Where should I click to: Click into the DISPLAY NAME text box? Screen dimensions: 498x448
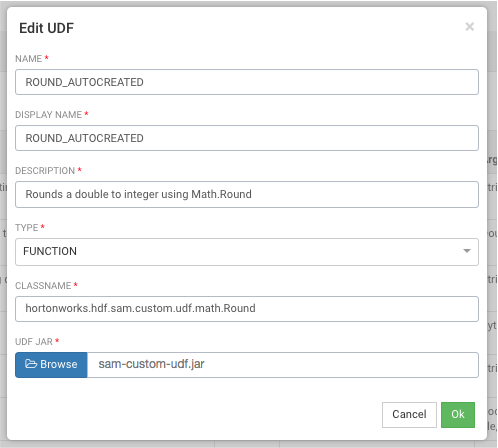point(247,138)
